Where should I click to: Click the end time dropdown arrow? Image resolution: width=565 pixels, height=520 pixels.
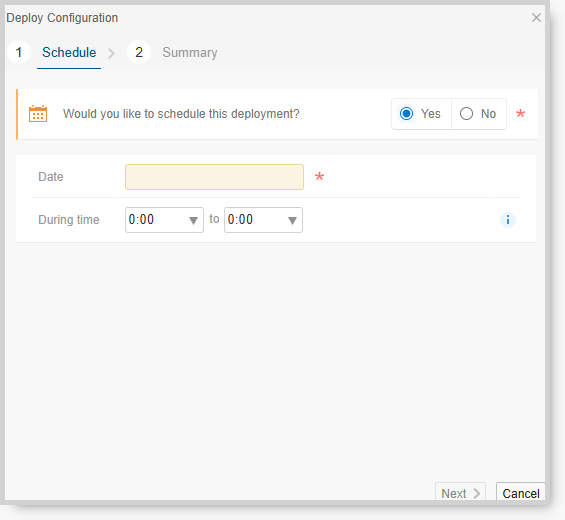coord(292,220)
